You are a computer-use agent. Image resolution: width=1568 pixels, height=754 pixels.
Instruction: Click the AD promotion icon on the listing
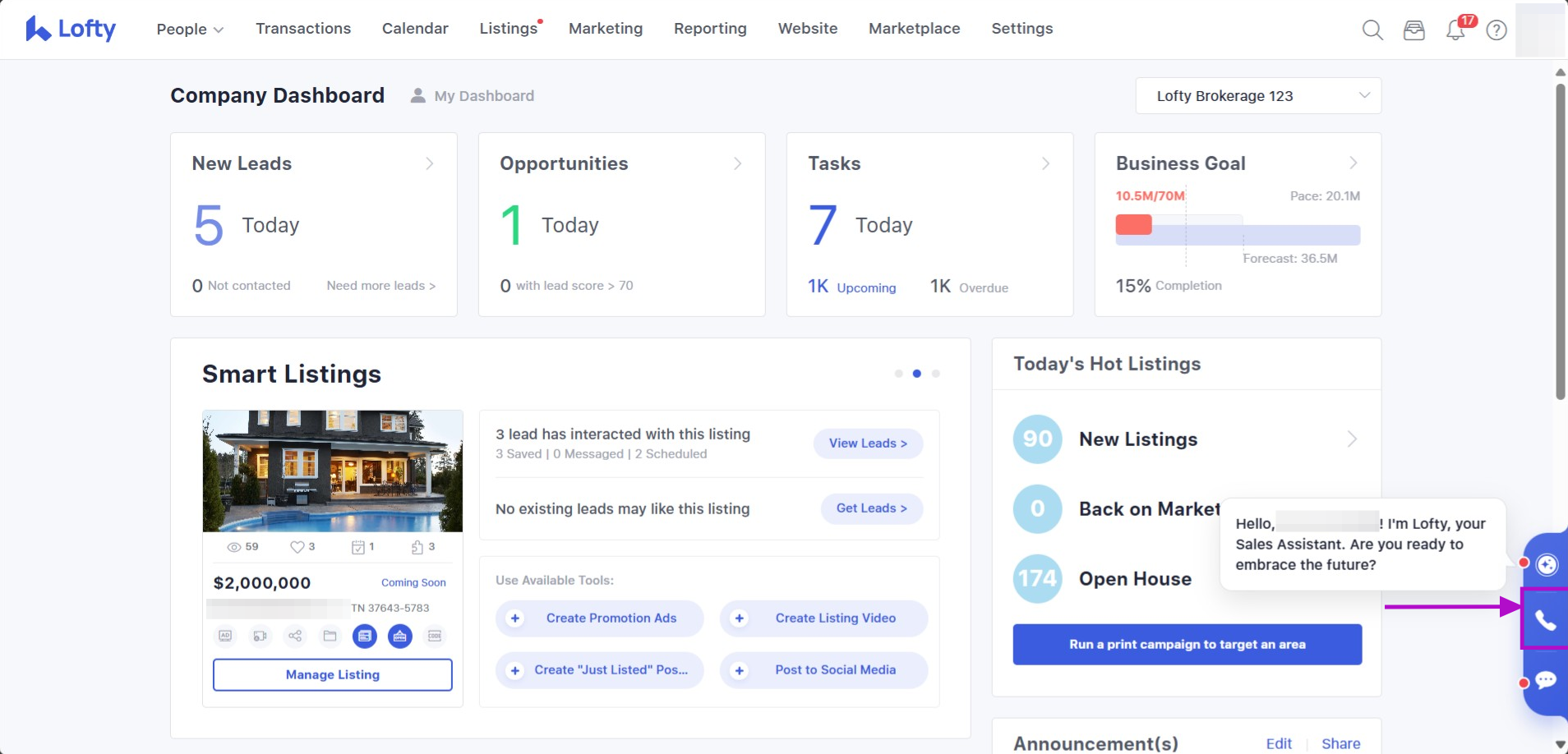[225, 636]
